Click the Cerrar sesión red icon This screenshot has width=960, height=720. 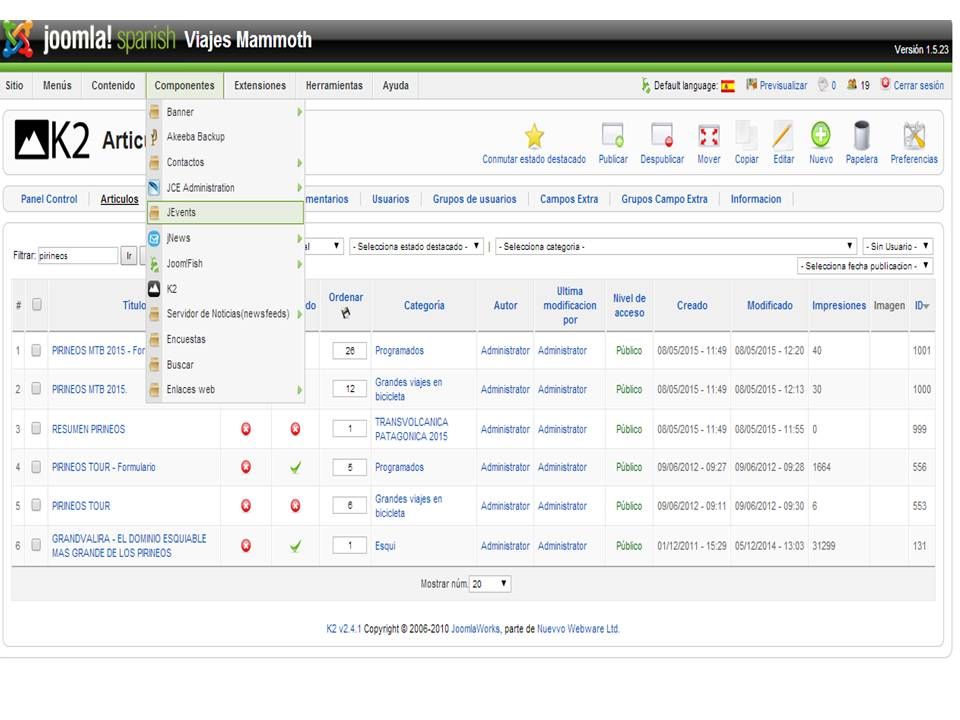coord(885,83)
